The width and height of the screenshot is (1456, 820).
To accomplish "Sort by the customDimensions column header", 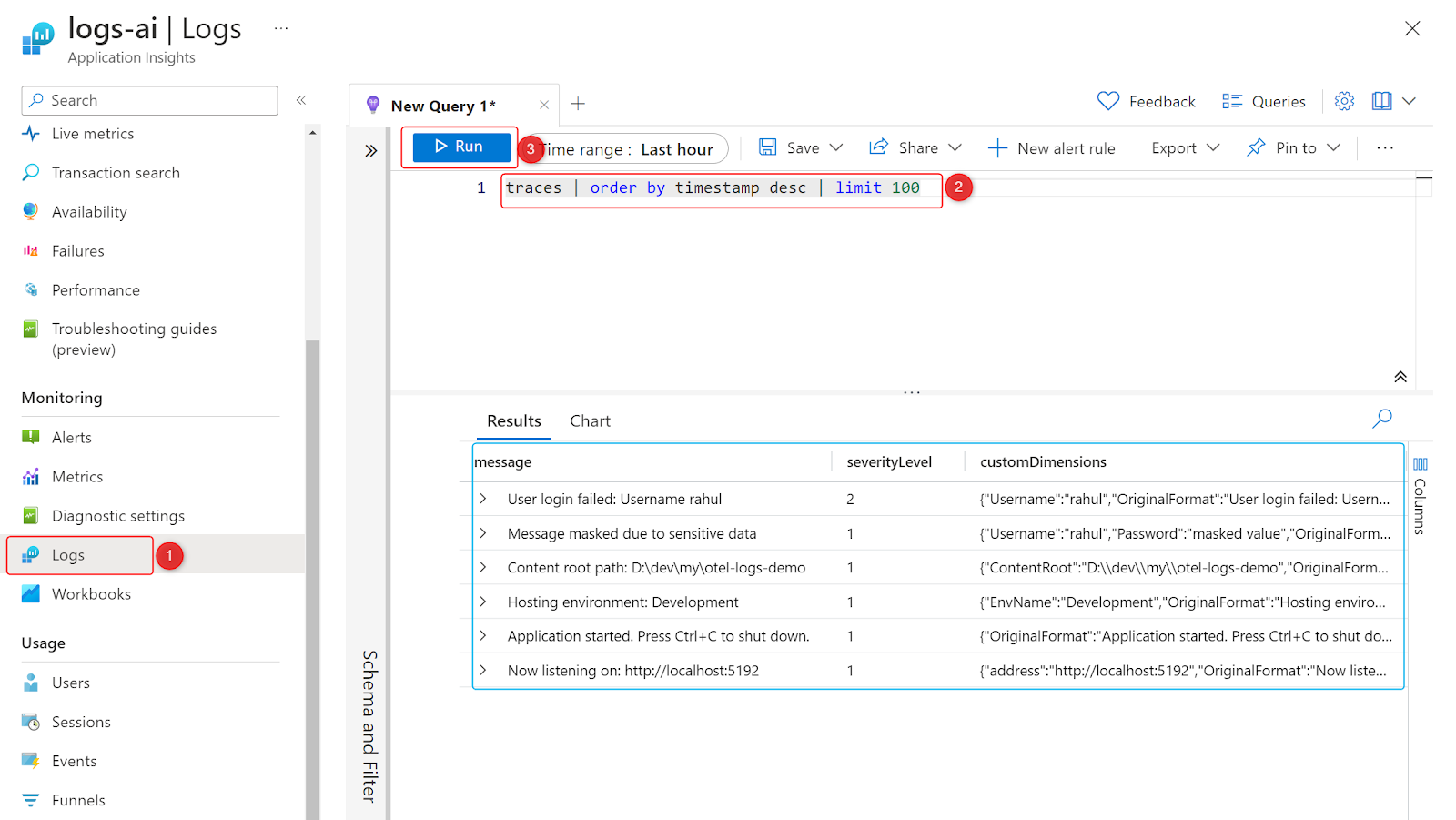I will click(x=1043, y=462).
